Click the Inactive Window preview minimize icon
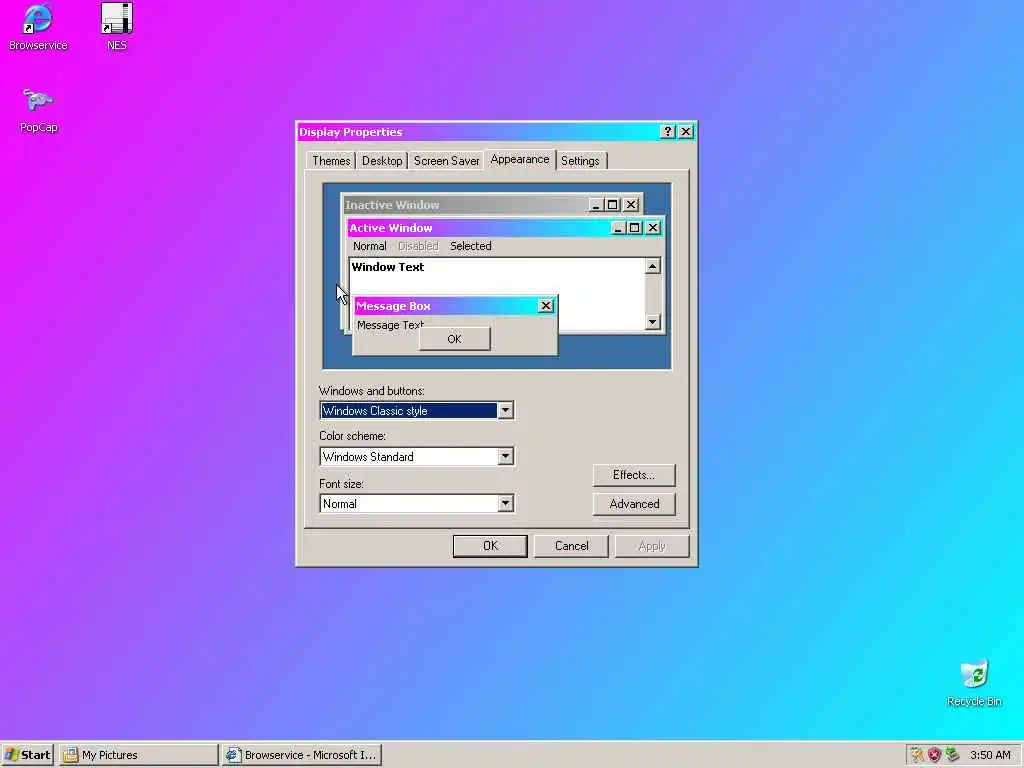 click(x=596, y=205)
